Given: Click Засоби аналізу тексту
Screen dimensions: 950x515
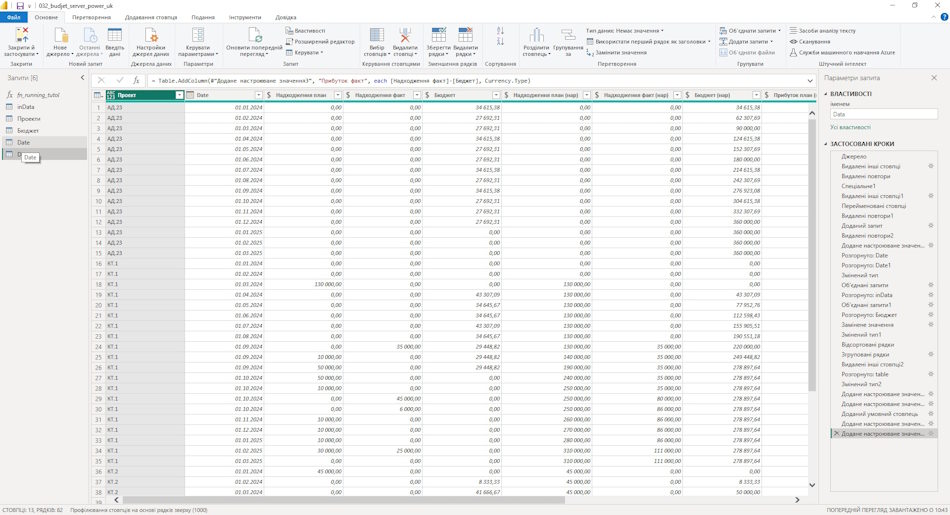Looking at the screenshot, I should pyautogui.click(x=822, y=31).
